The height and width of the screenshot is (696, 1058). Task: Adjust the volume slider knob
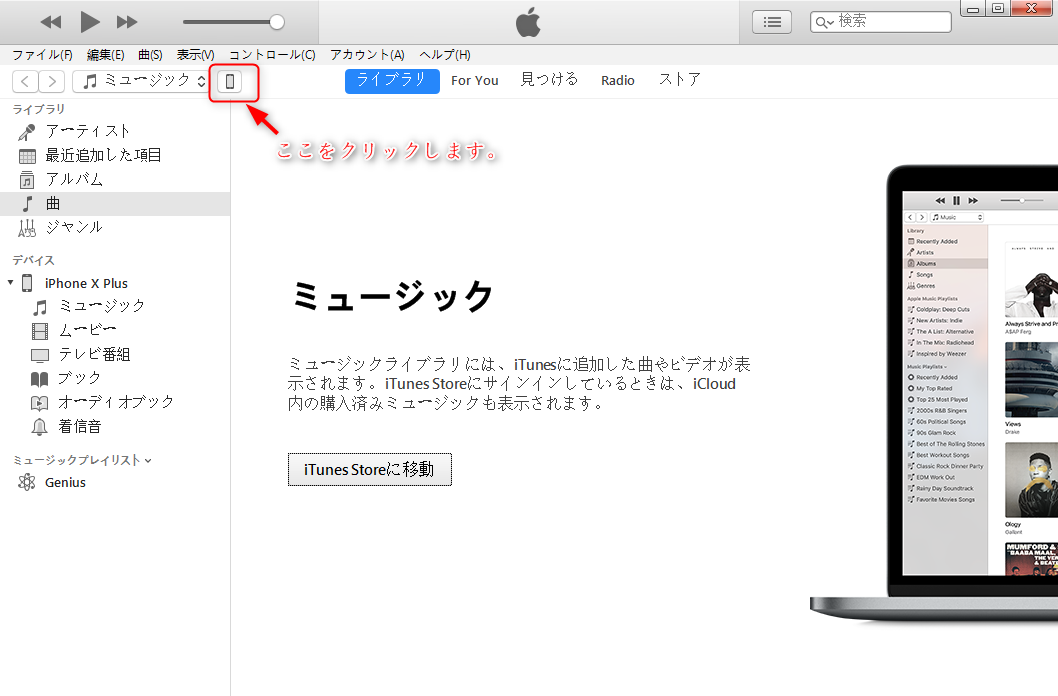277,22
